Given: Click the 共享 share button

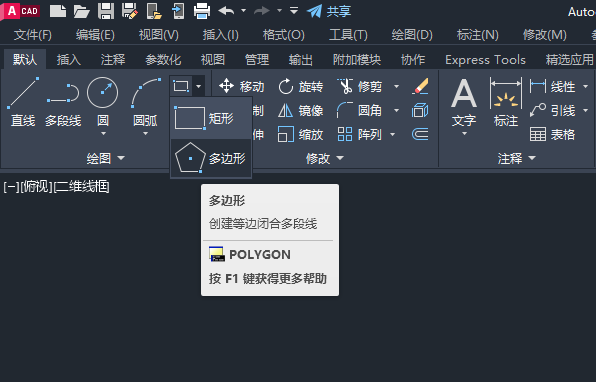Looking at the screenshot, I should click(x=329, y=11).
